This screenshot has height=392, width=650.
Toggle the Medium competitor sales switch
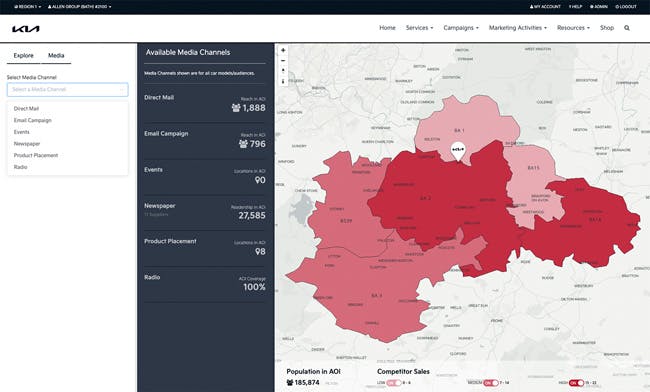pos(491,383)
